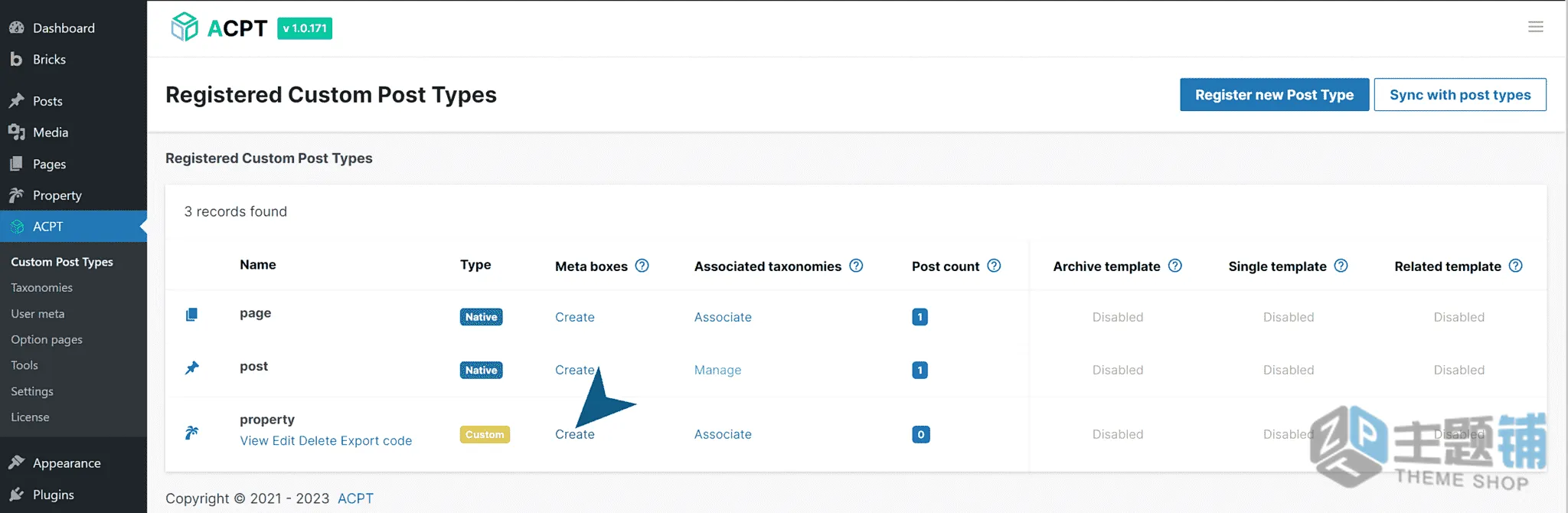Screen dimensions: 1568x513
Task: Click the Plugins plug icon in sidebar
Action: tap(17, 494)
